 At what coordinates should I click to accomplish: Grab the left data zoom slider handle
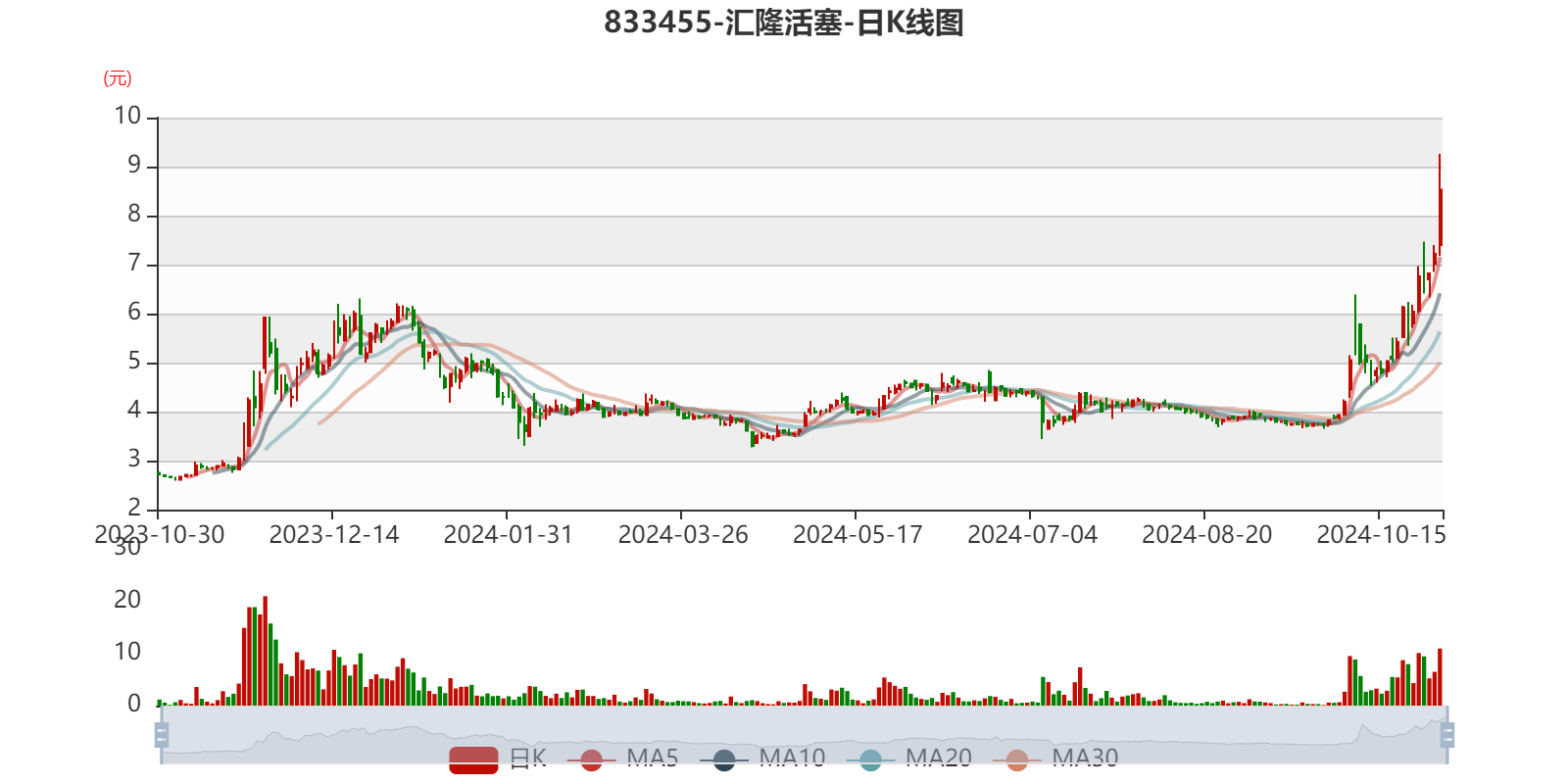click(162, 734)
